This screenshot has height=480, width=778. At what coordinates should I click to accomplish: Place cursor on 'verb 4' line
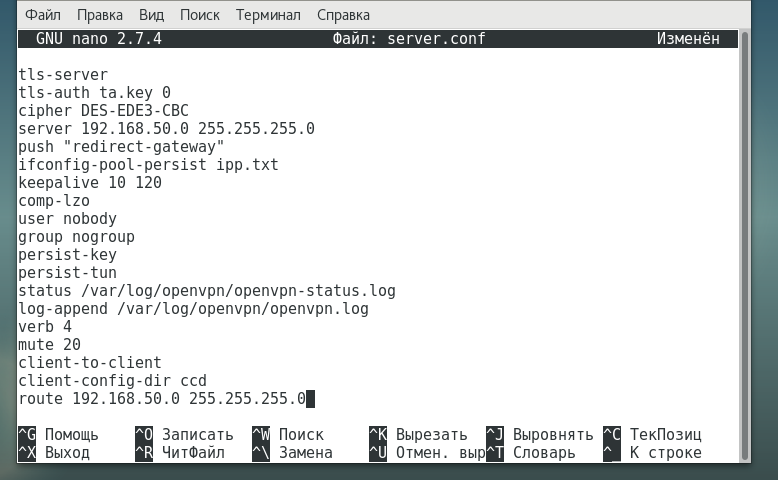45,326
